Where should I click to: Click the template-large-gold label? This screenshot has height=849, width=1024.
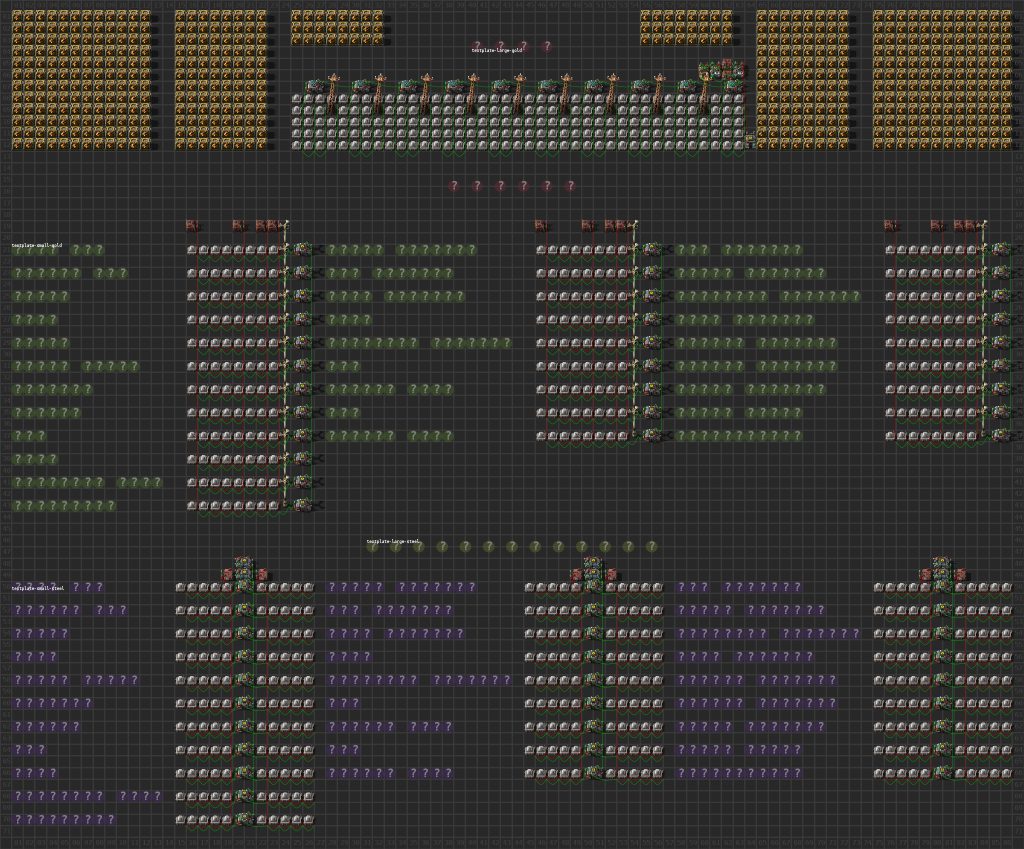pyautogui.click(x=497, y=50)
